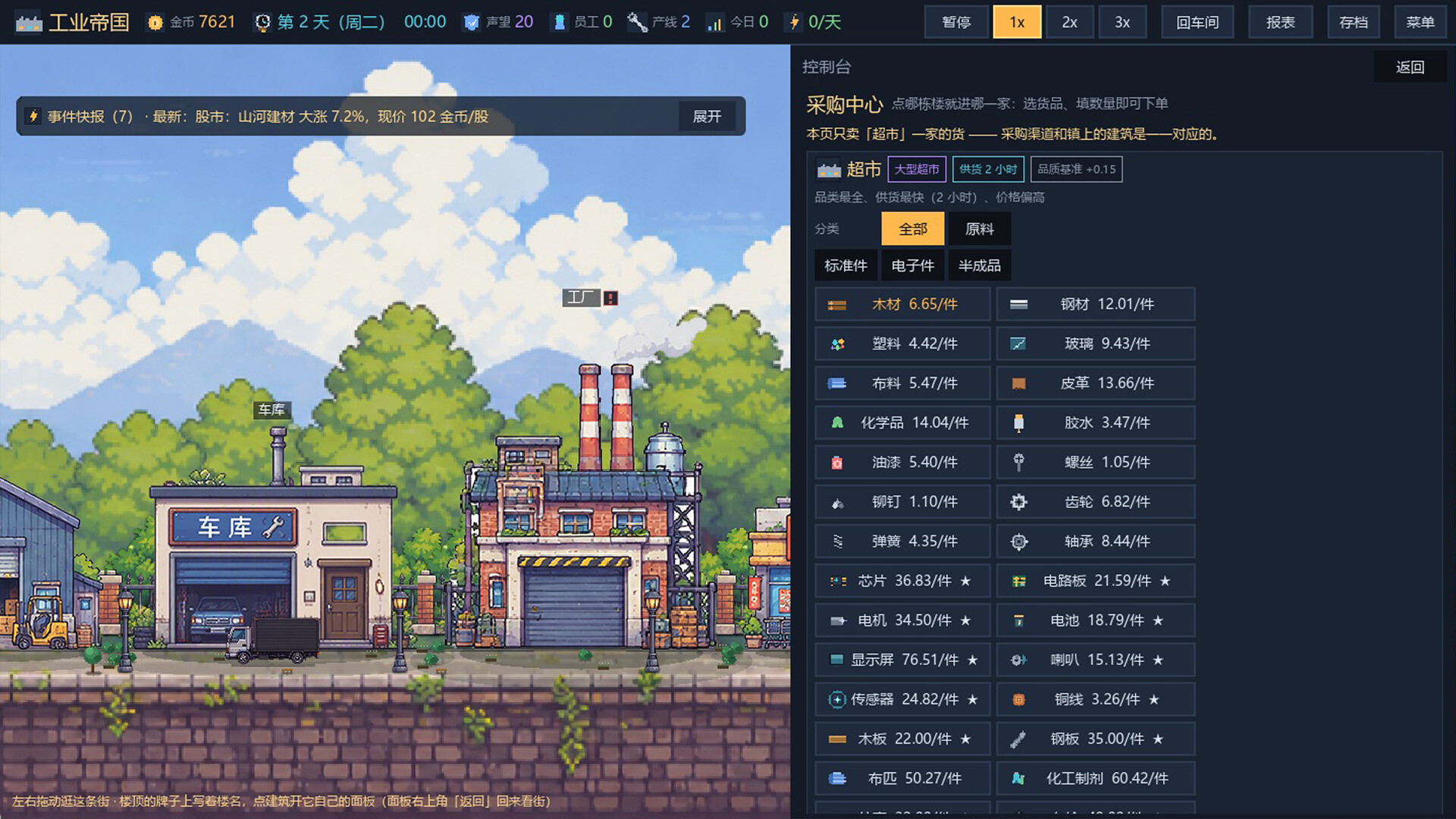Screen dimensions: 1456x819
Task: Pause the game with 暂停
Action: coord(956,22)
